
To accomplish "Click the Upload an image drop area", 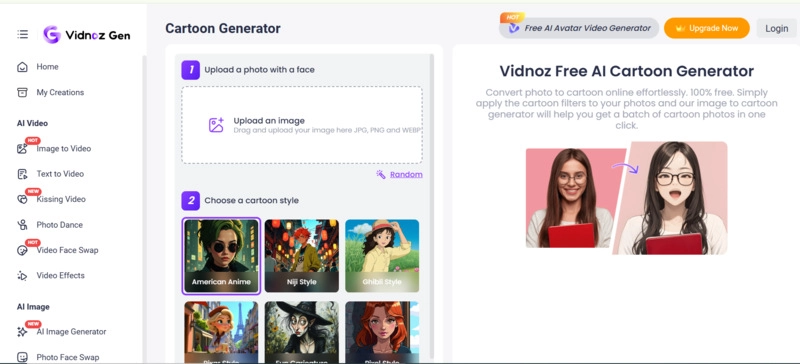I will click(x=302, y=125).
